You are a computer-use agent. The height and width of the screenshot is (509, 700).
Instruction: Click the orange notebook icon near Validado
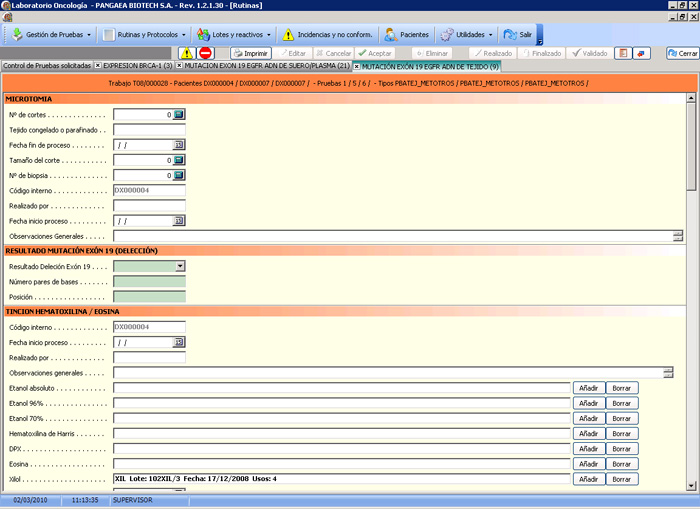click(x=623, y=53)
